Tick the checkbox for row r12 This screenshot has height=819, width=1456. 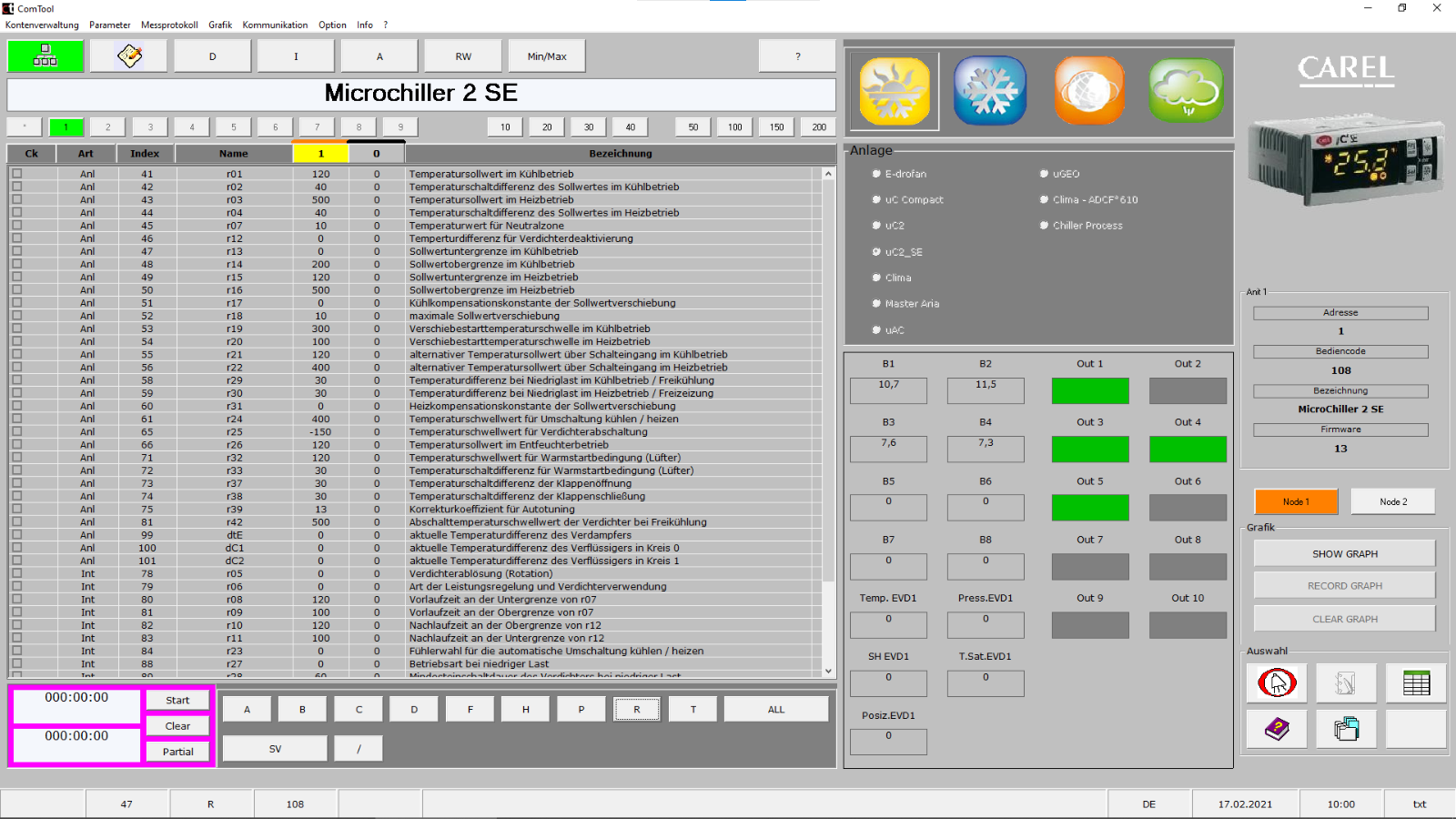tap(16, 238)
